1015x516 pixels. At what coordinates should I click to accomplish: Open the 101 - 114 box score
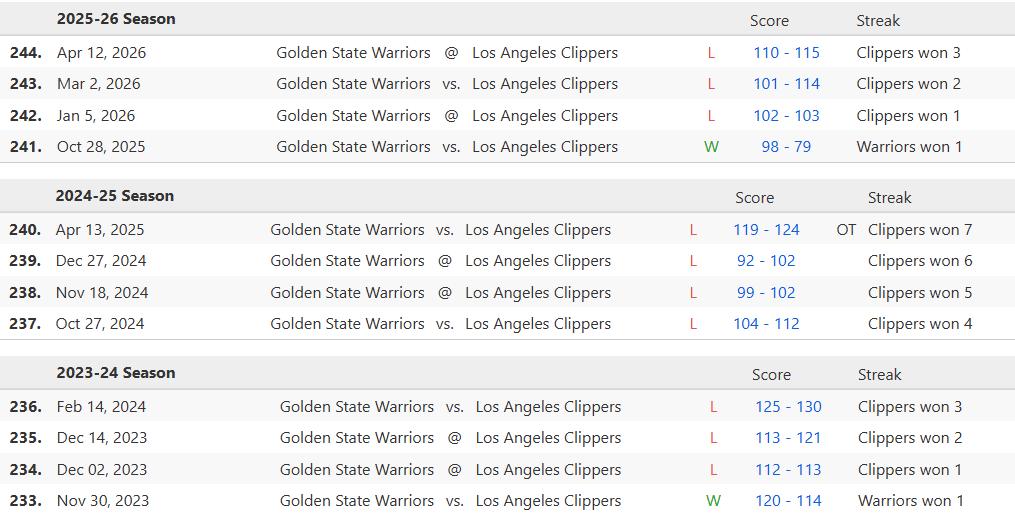point(786,84)
